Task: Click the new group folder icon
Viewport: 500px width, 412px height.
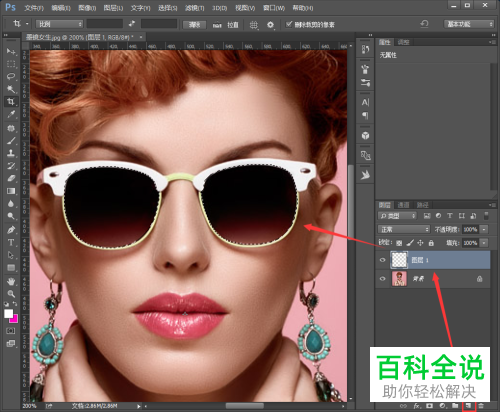Action: click(455, 406)
